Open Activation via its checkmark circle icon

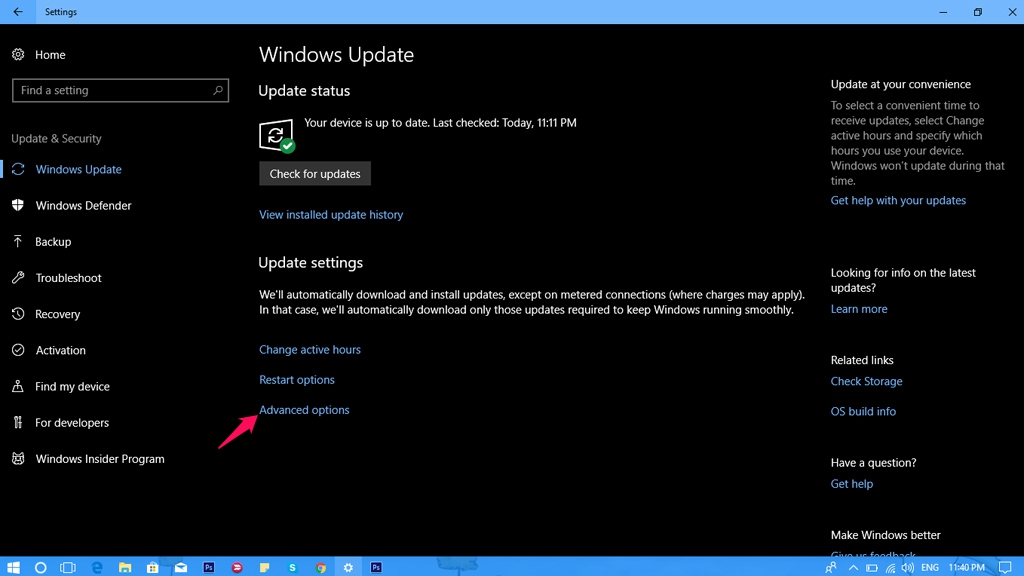(18, 350)
